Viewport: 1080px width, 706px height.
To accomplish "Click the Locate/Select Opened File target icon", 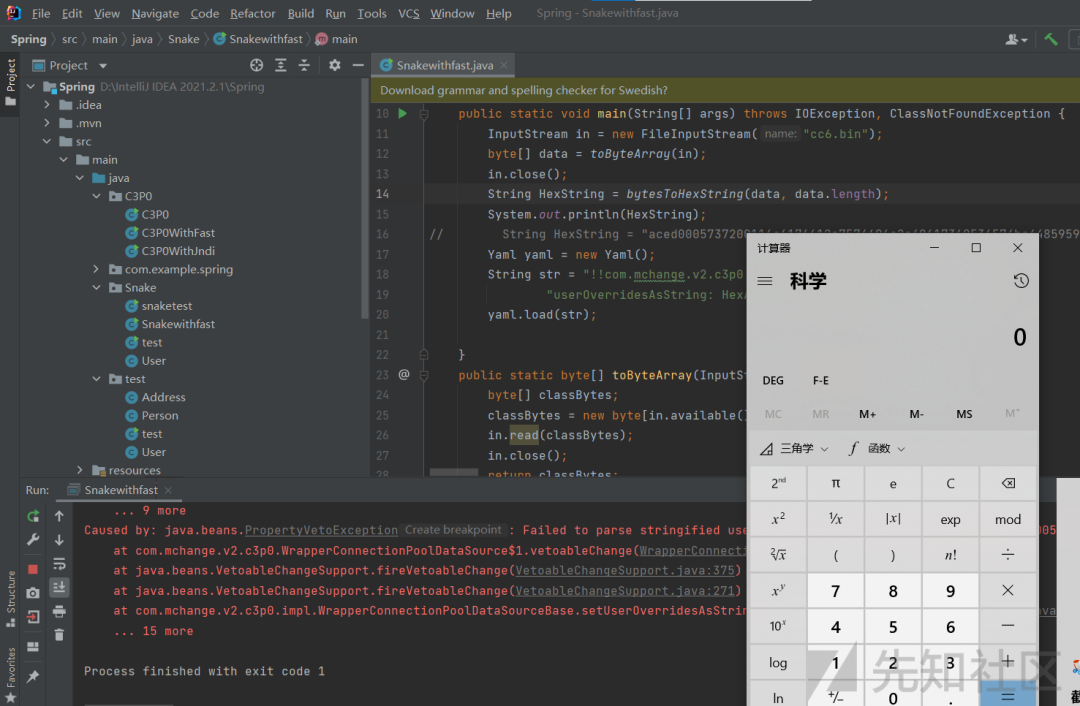I will point(256,65).
